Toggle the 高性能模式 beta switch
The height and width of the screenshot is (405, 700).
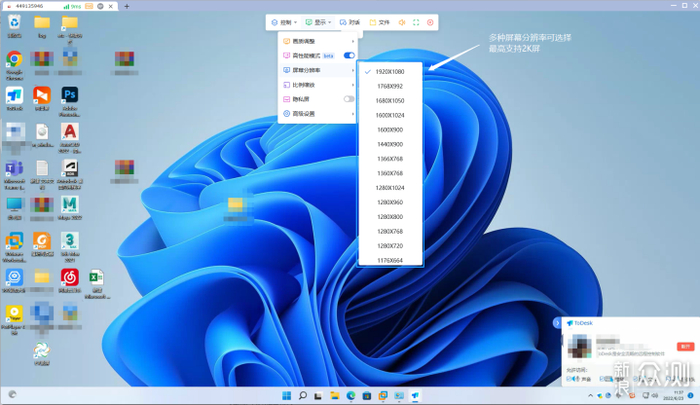(349, 56)
